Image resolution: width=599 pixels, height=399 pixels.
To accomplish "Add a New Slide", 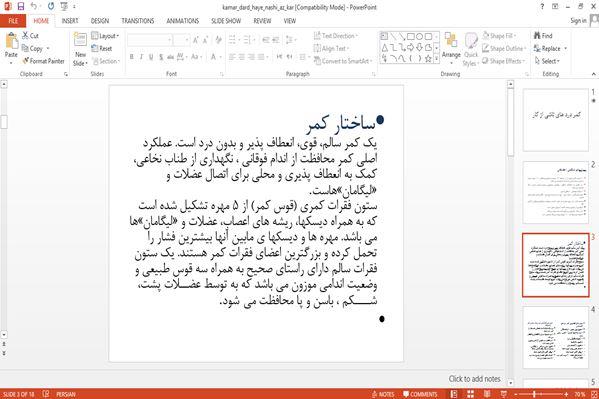I will point(80,50).
